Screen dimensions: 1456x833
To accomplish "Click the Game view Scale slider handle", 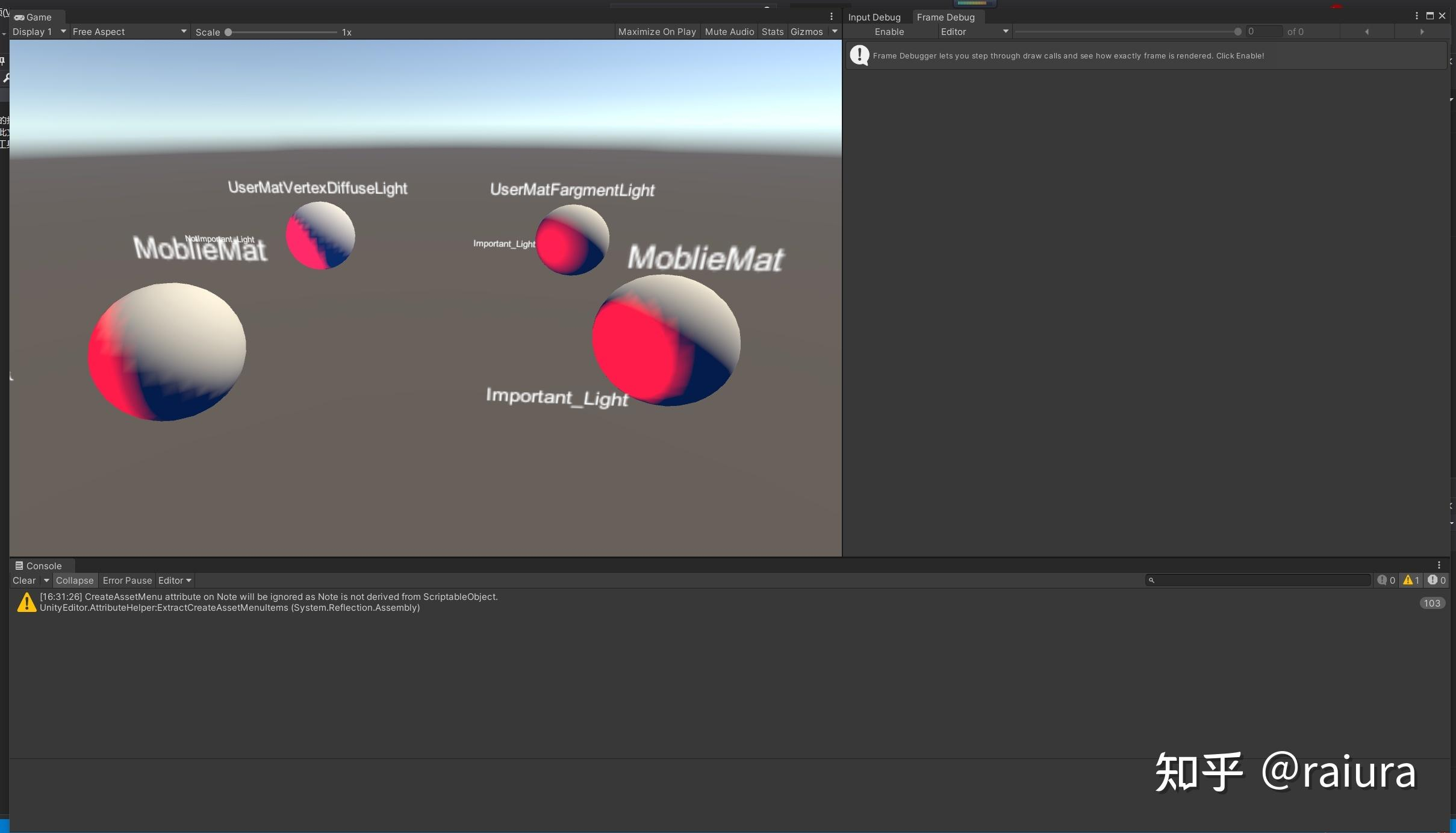I will (x=228, y=32).
